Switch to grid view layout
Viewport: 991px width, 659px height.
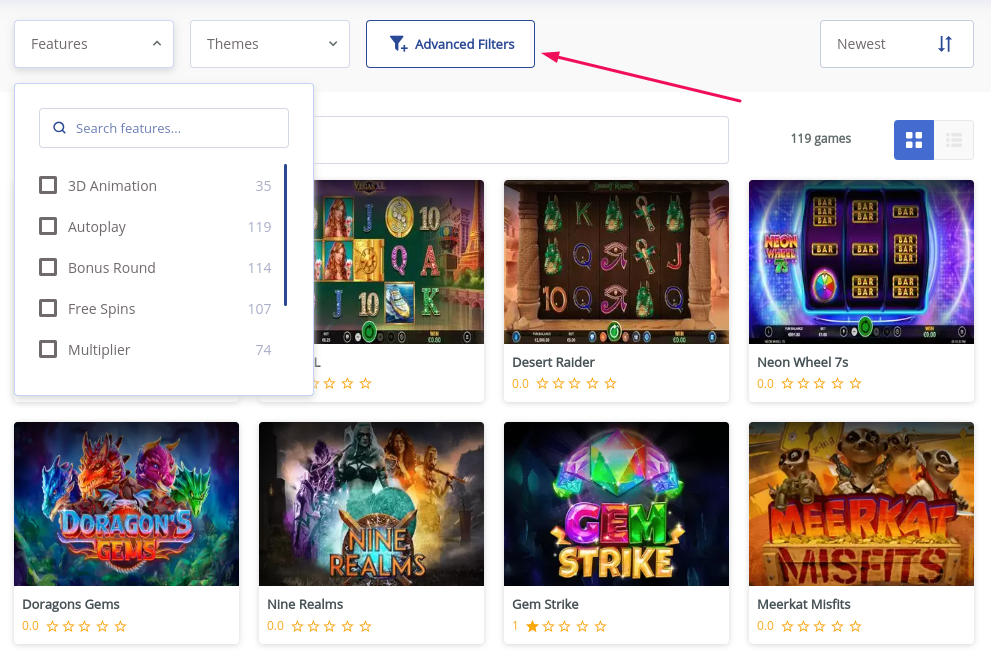(913, 140)
